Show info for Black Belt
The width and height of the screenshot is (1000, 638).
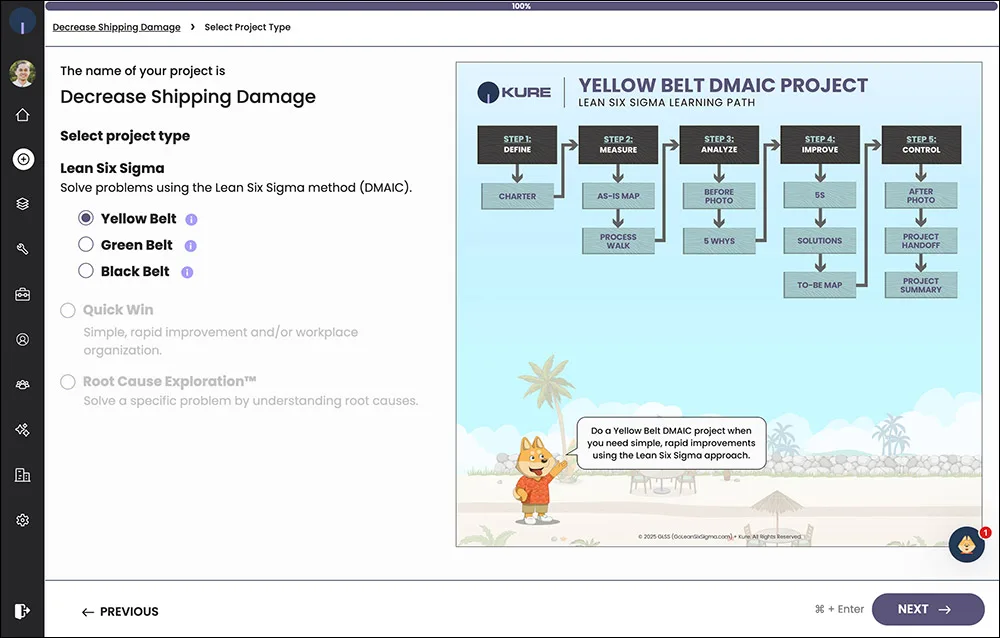coord(187,272)
